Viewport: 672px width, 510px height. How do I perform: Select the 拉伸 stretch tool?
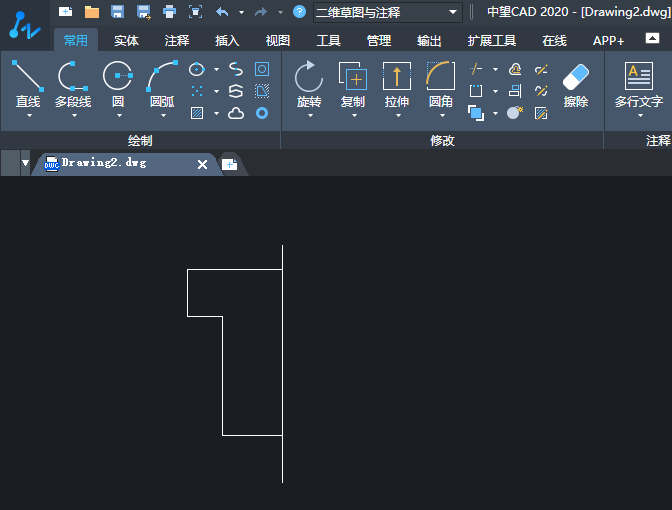397,84
